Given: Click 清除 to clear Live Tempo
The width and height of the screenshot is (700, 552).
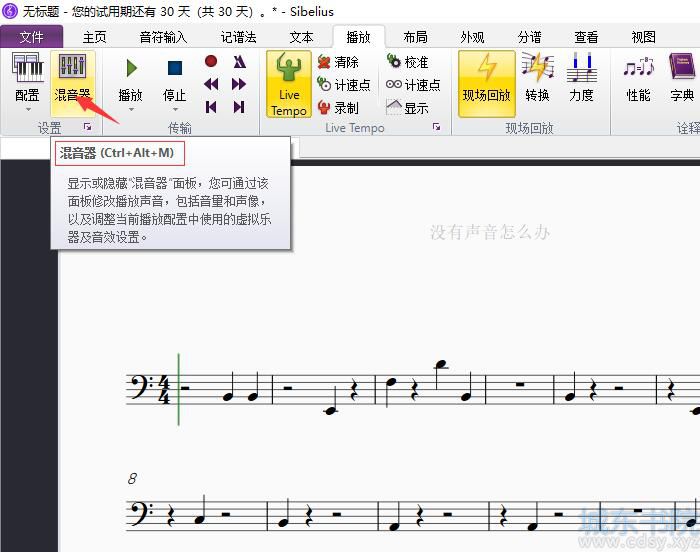Looking at the screenshot, I should coord(338,62).
